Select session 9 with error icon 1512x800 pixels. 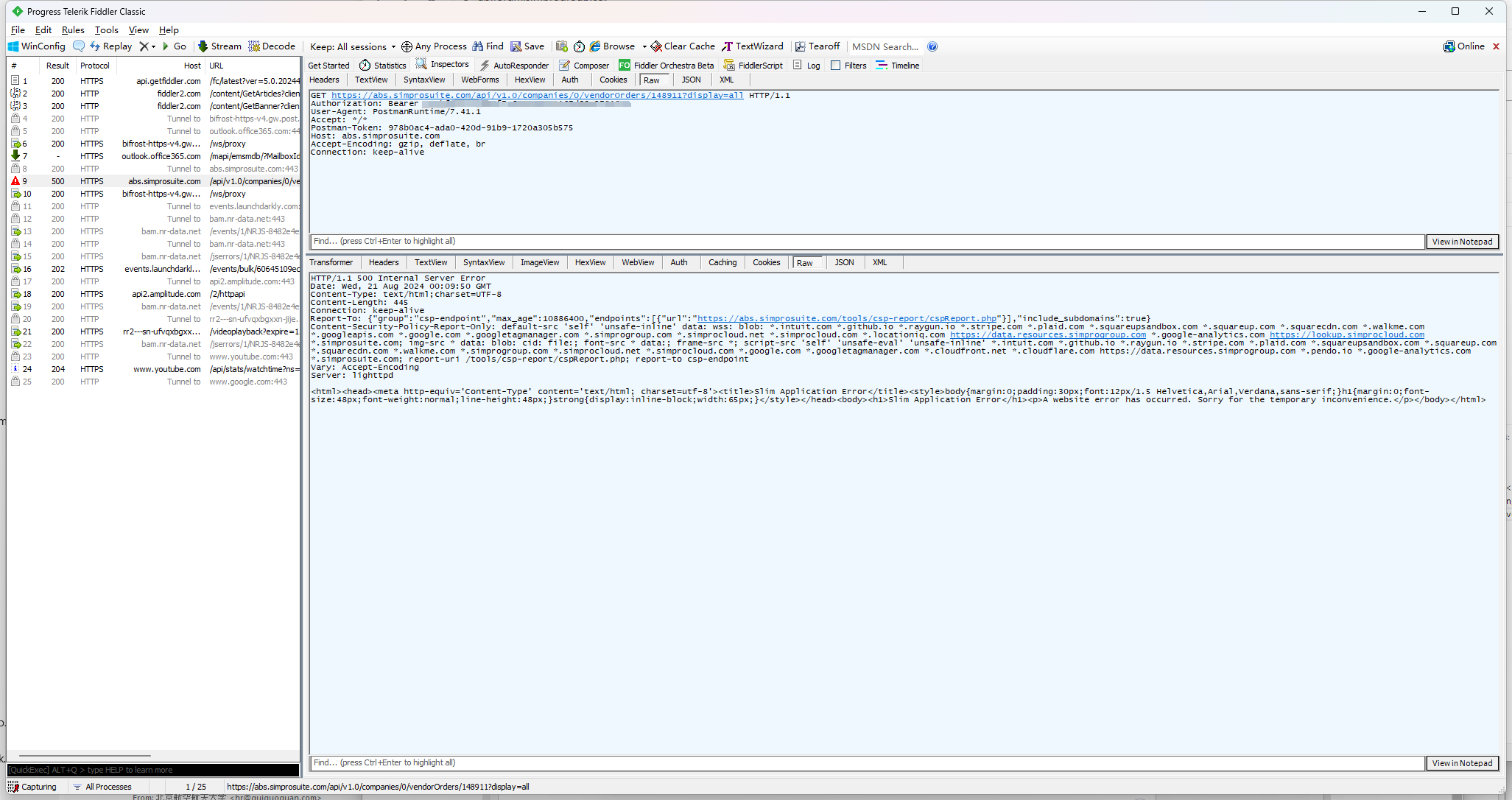click(154, 181)
